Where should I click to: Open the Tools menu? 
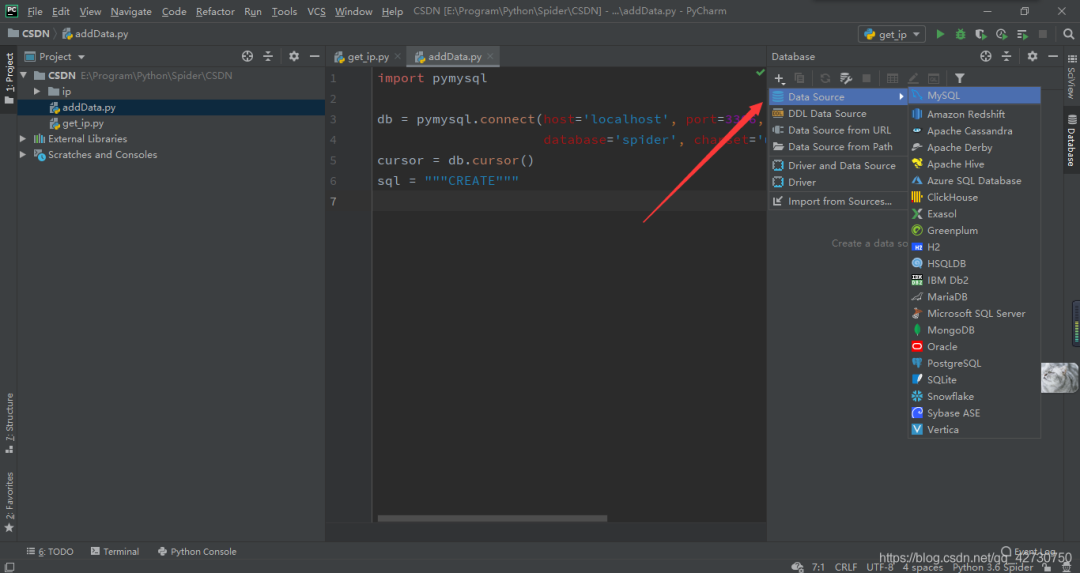(x=284, y=12)
